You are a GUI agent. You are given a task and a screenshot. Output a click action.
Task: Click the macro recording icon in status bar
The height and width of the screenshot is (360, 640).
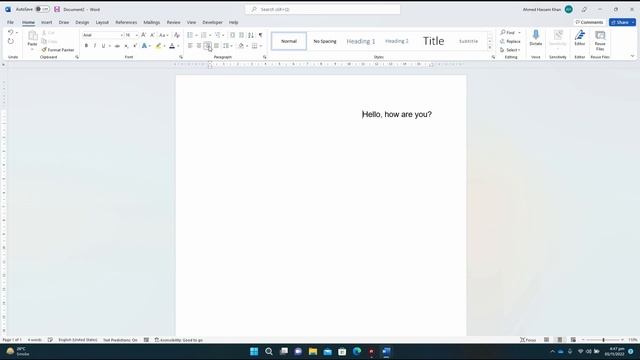pyautogui.click(x=146, y=340)
